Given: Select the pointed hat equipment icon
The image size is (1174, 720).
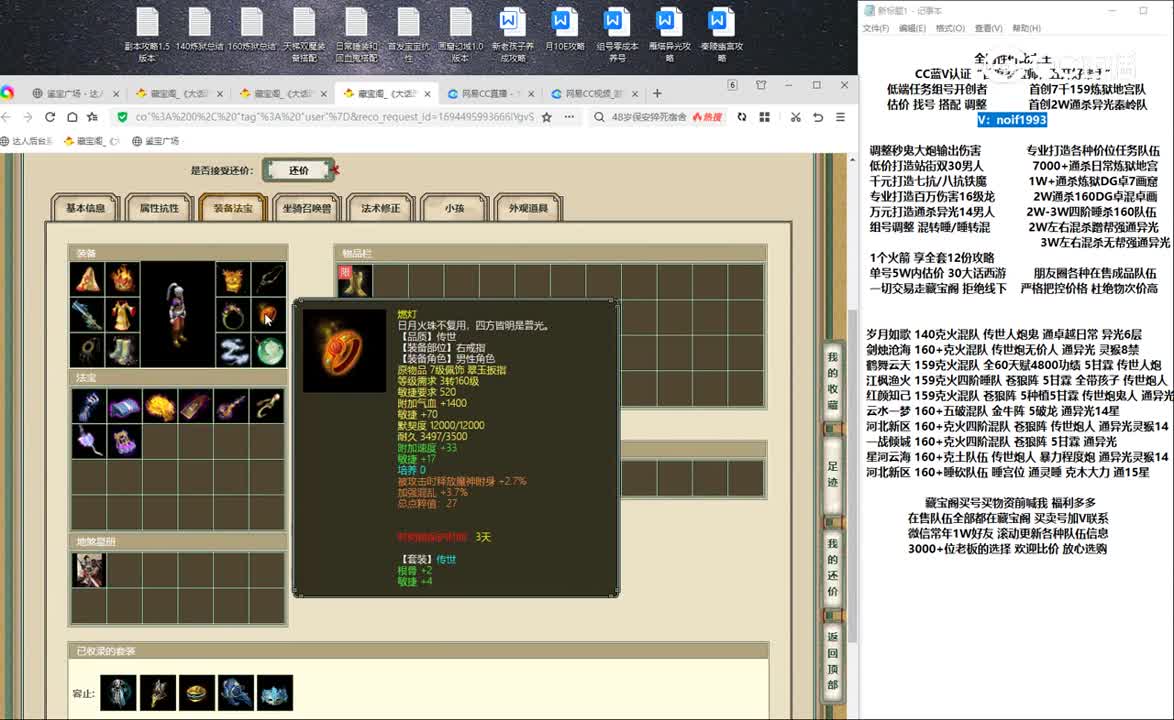Looking at the screenshot, I should [x=88, y=279].
